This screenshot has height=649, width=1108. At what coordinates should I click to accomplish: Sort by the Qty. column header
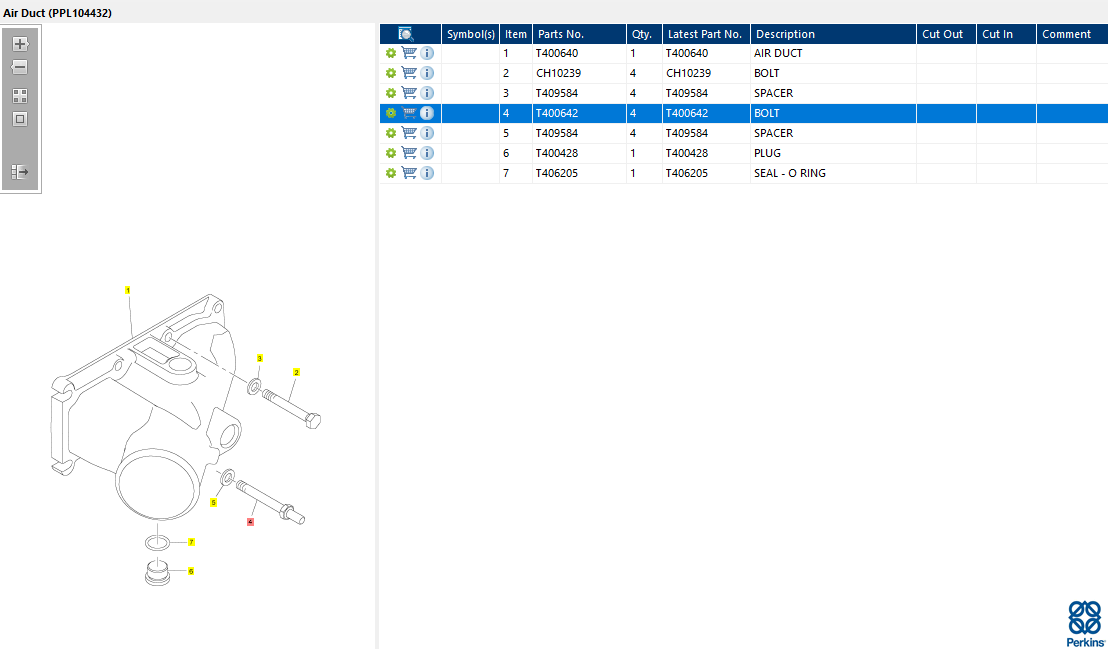tap(644, 34)
